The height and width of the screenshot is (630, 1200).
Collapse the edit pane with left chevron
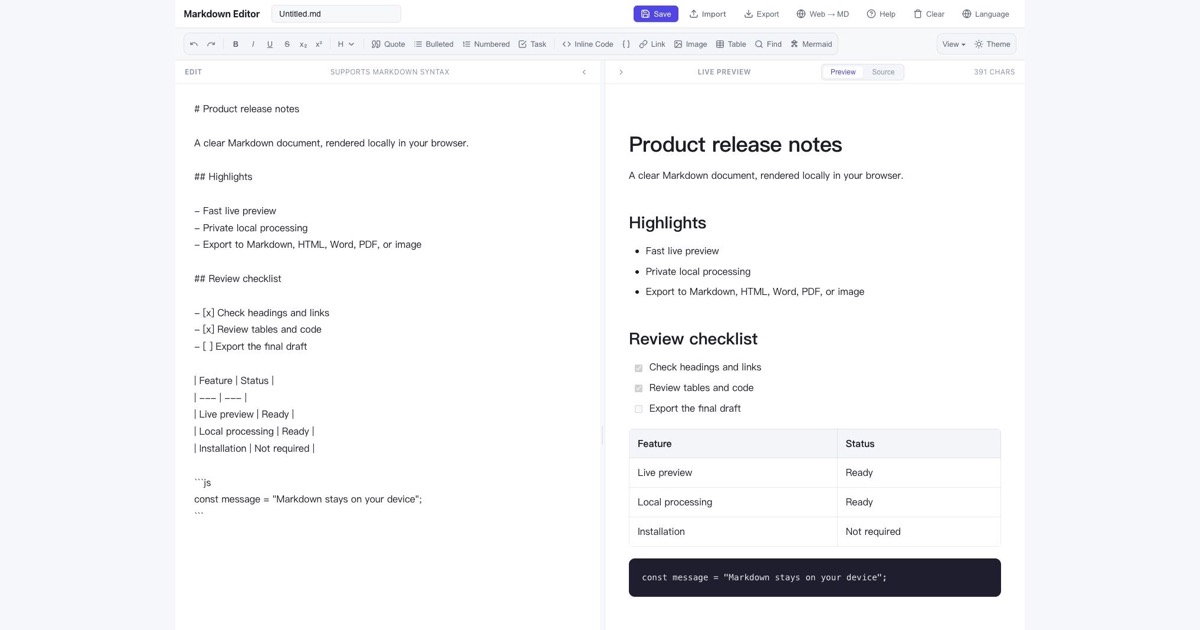click(x=584, y=72)
